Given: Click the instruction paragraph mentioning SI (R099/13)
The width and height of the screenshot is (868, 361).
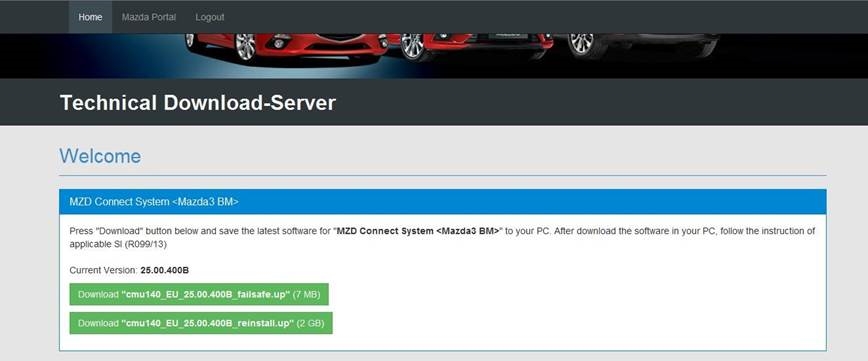Looking at the screenshot, I should [x=442, y=237].
